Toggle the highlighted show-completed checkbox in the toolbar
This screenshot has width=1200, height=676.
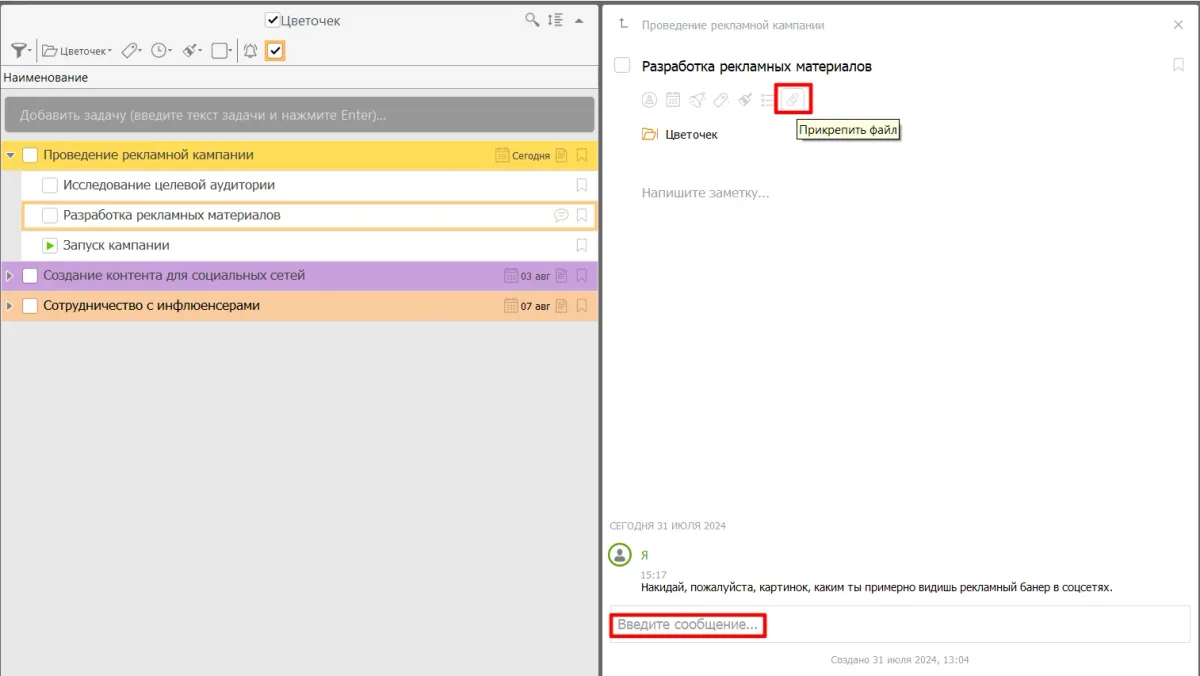tap(275, 51)
